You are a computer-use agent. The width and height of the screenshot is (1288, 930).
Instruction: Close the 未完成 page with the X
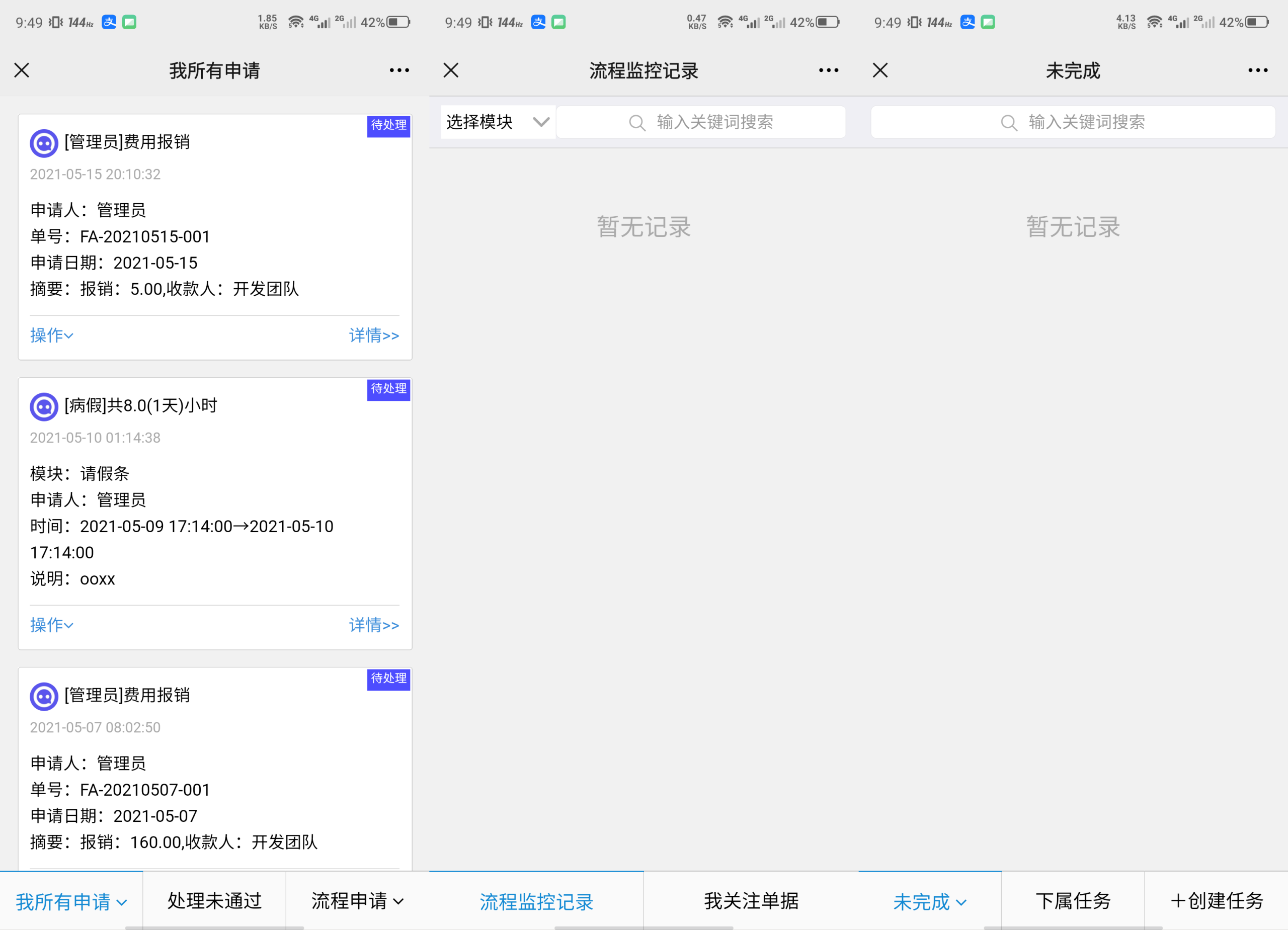[x=879, y=70]
